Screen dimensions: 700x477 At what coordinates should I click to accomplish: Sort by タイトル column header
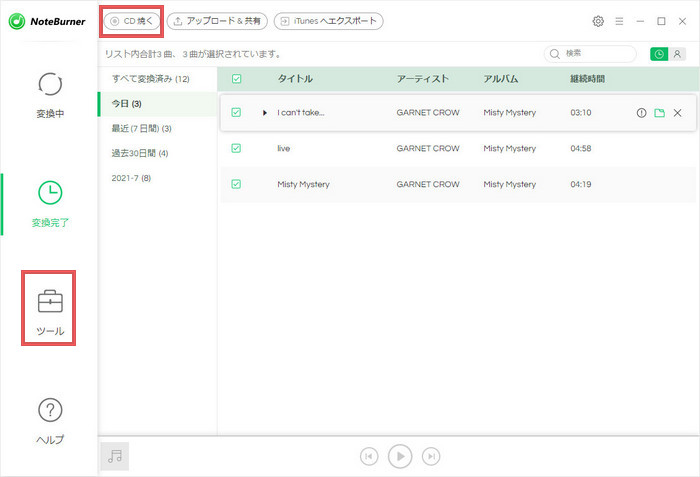(x=295, y=79)
